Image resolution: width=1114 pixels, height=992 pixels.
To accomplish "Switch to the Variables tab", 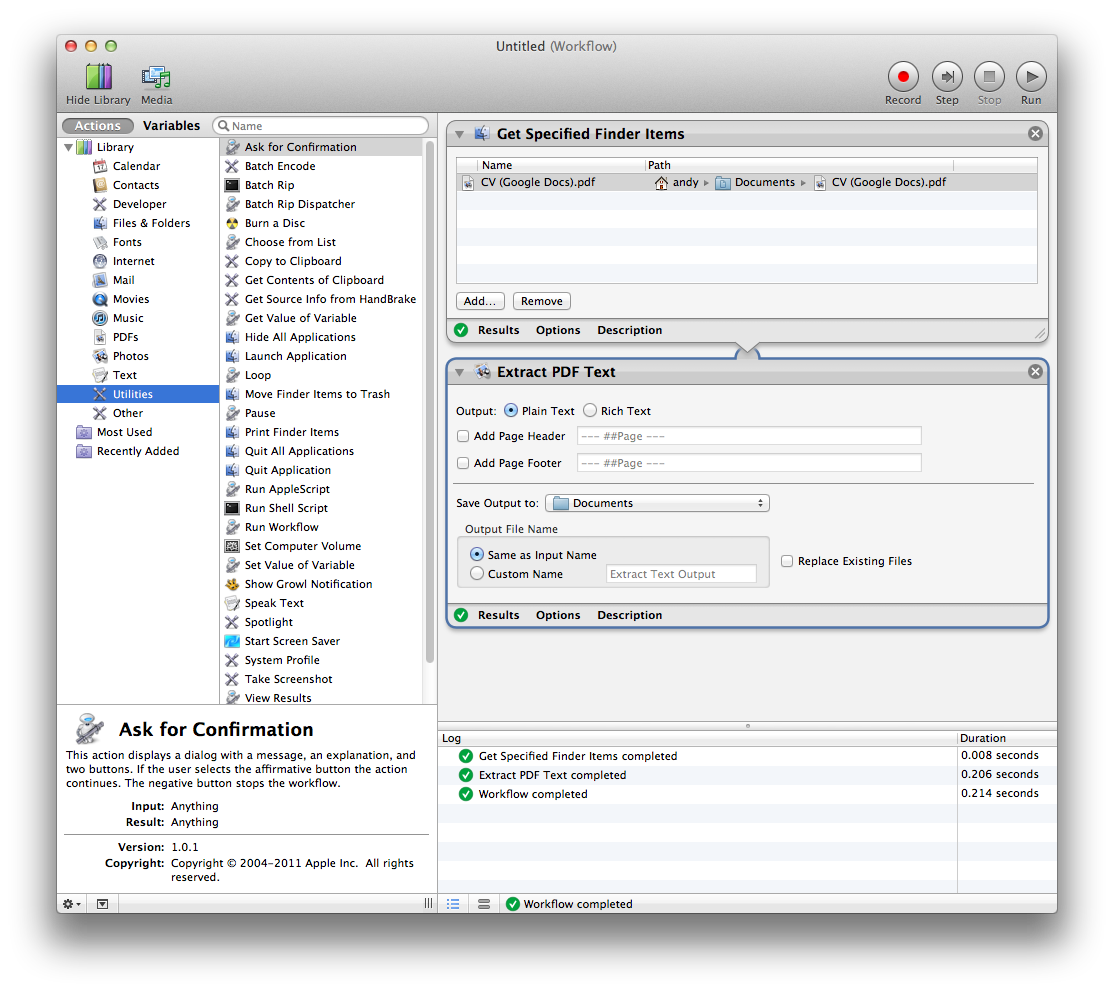I will coord(171,126).
